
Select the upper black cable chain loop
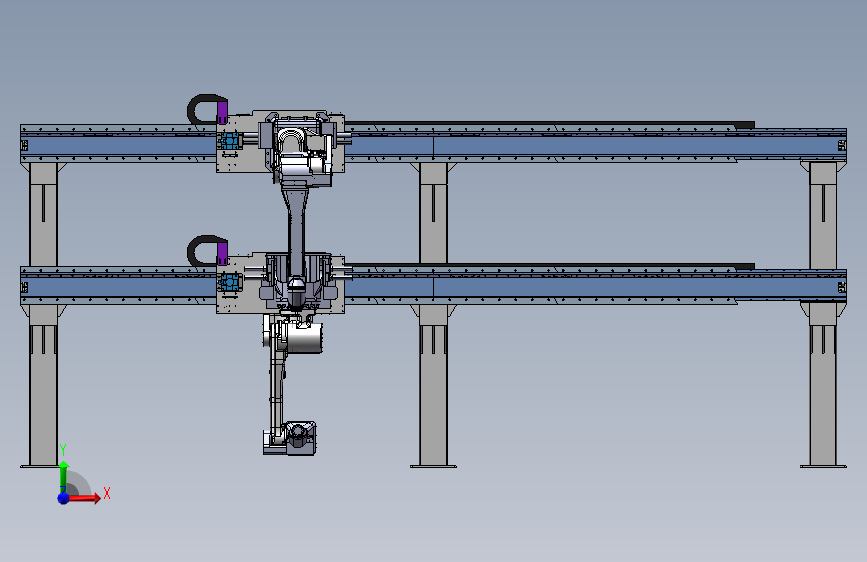point(202,108)
